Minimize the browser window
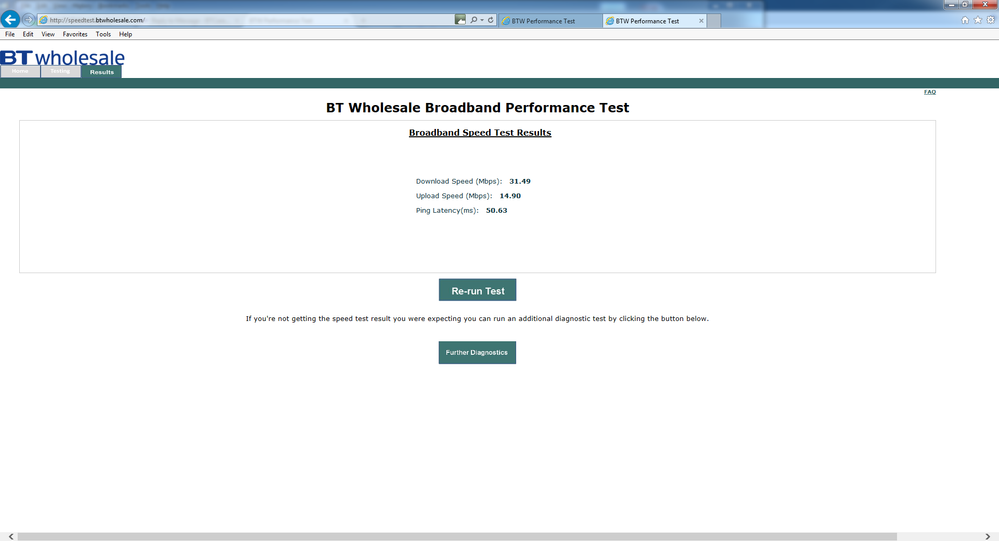This screenshot has width=999, height=541. (951, 4)
